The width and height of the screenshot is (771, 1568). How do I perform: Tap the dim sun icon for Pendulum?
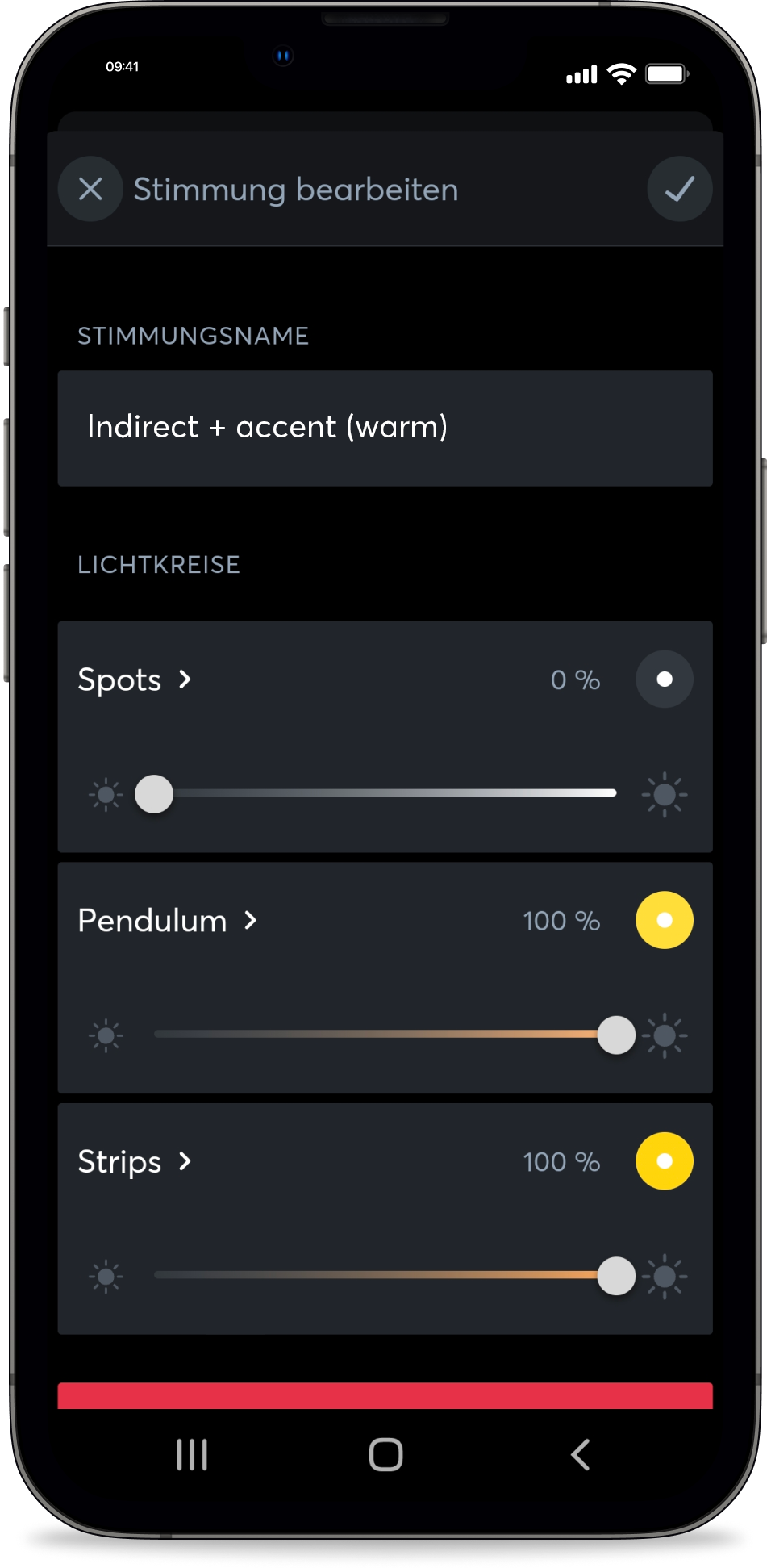[x=106, y=1035]
